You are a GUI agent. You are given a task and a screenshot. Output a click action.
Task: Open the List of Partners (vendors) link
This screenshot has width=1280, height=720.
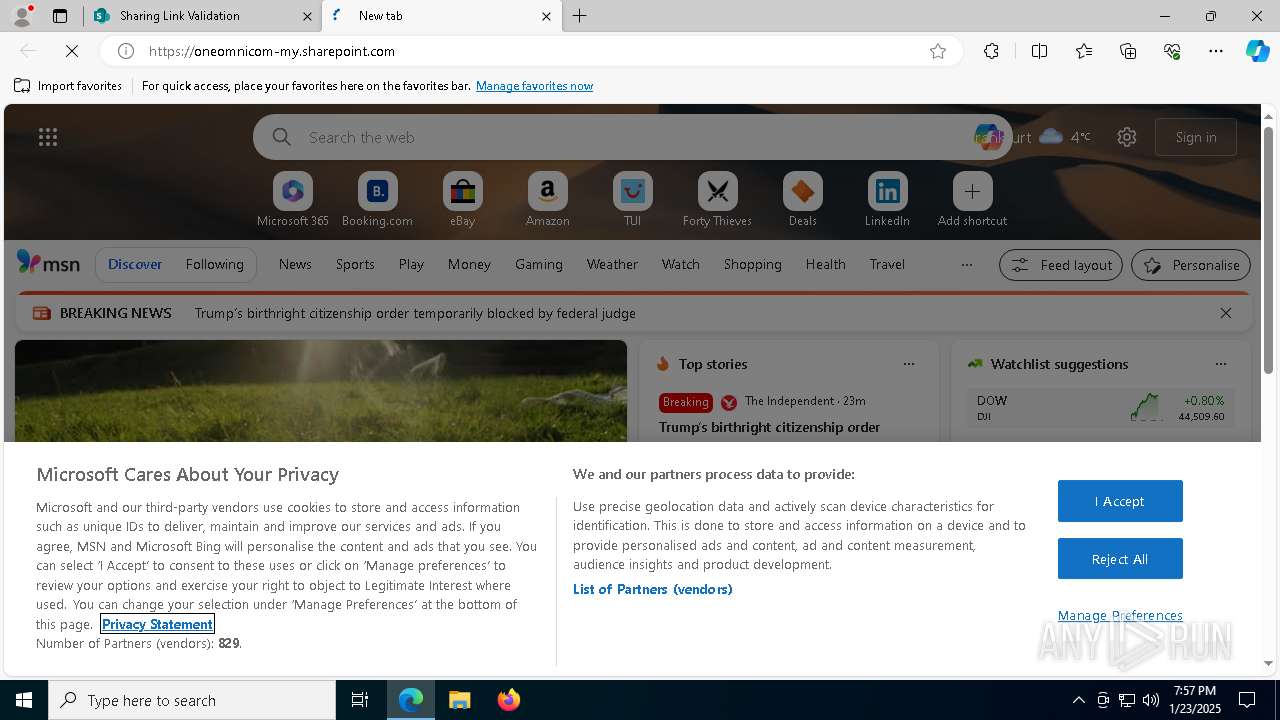(653, 589)
